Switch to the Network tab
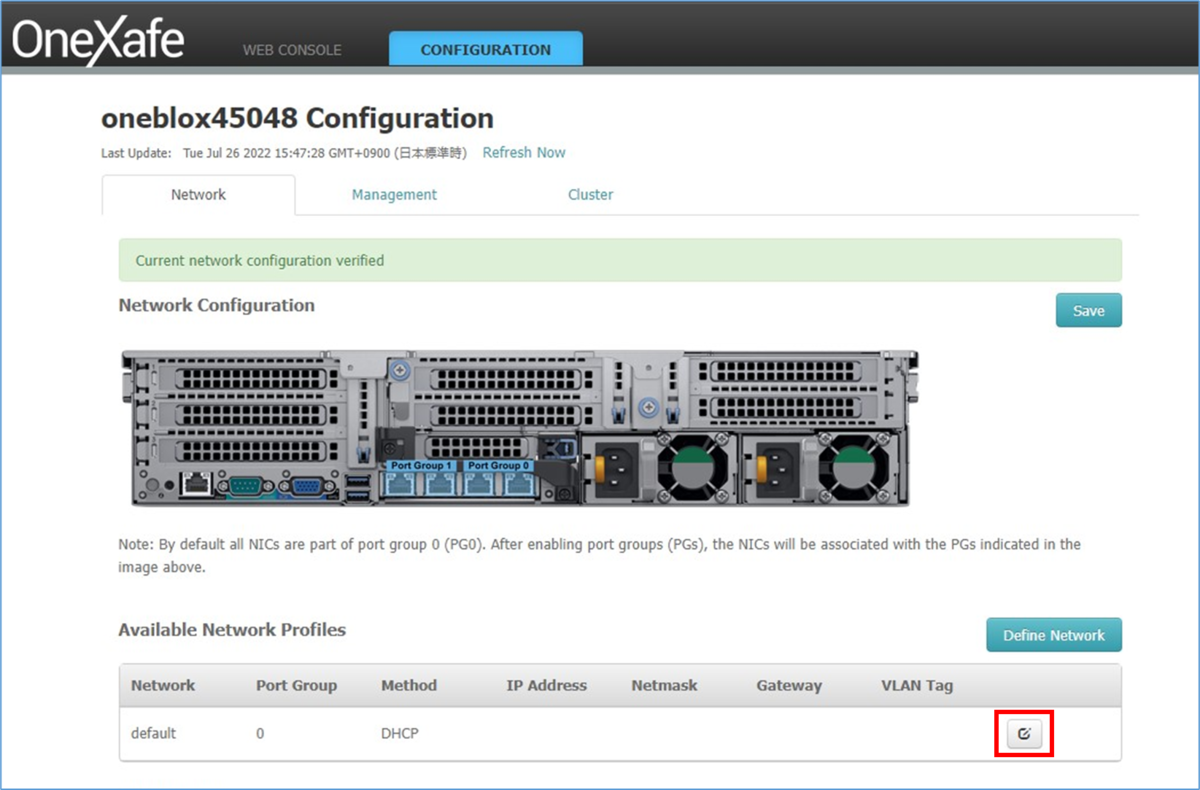Image resolution: width=1200 pixels, height=790 pixels. tap(198, 195)
